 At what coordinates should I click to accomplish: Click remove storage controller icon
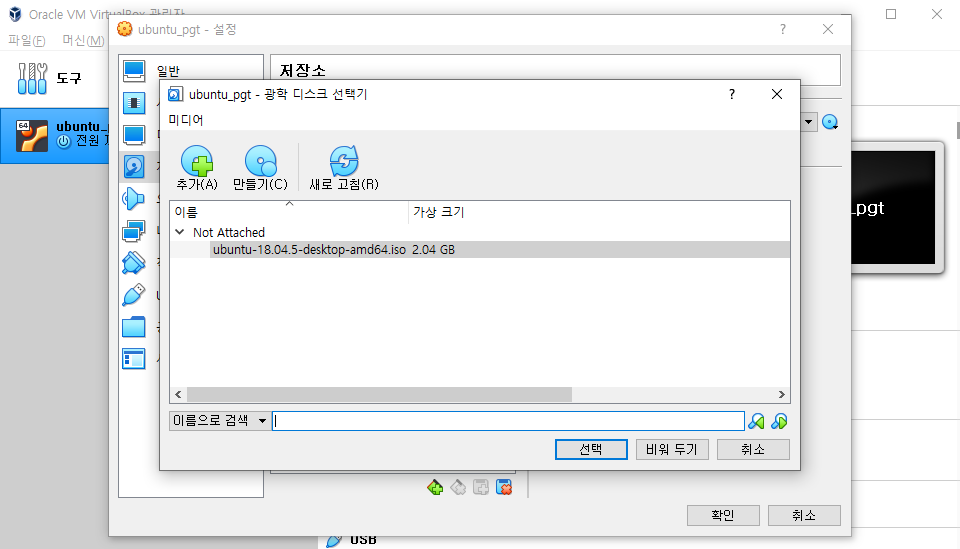458,487
